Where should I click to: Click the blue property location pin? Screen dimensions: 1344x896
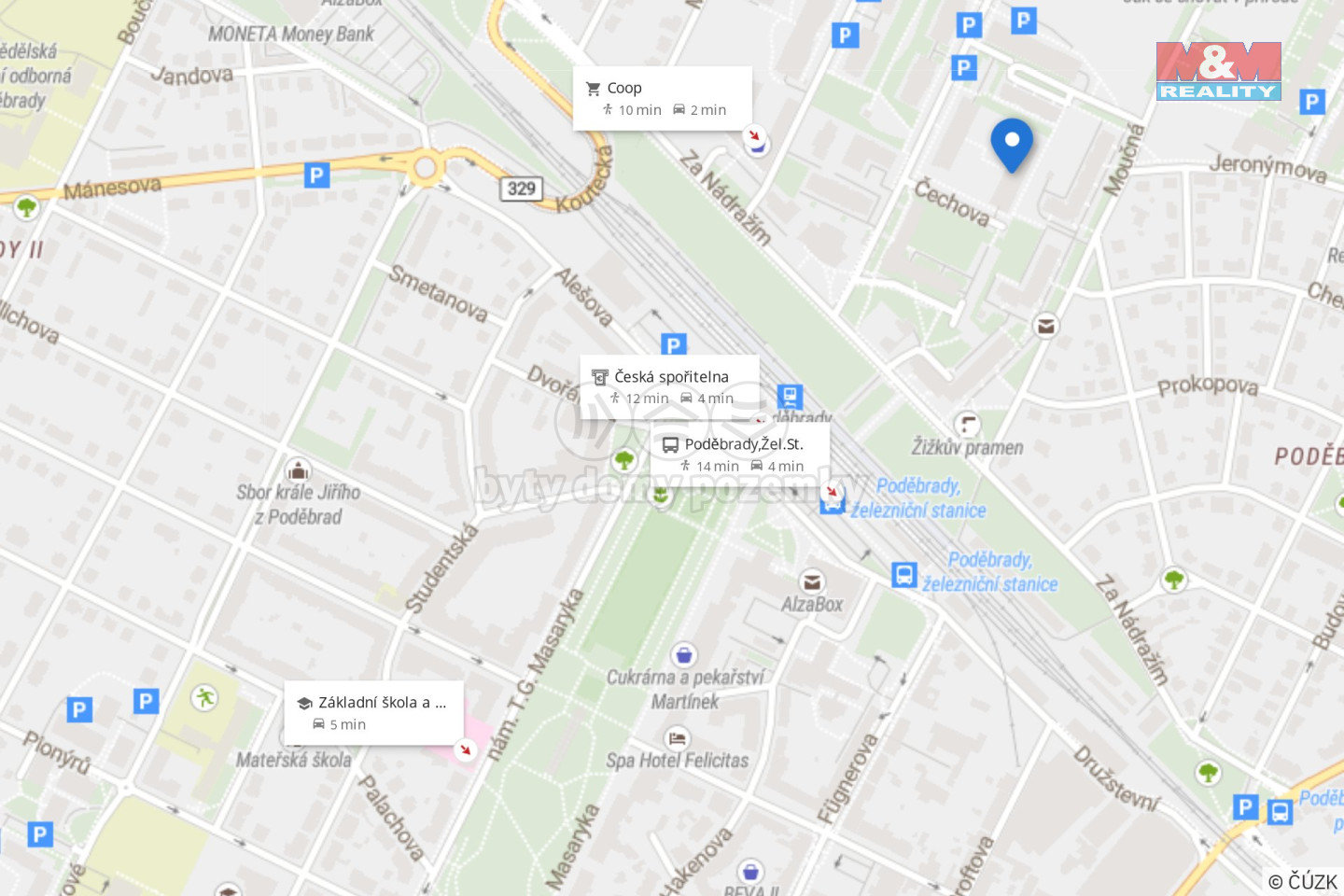click(x=1012, y=145)
